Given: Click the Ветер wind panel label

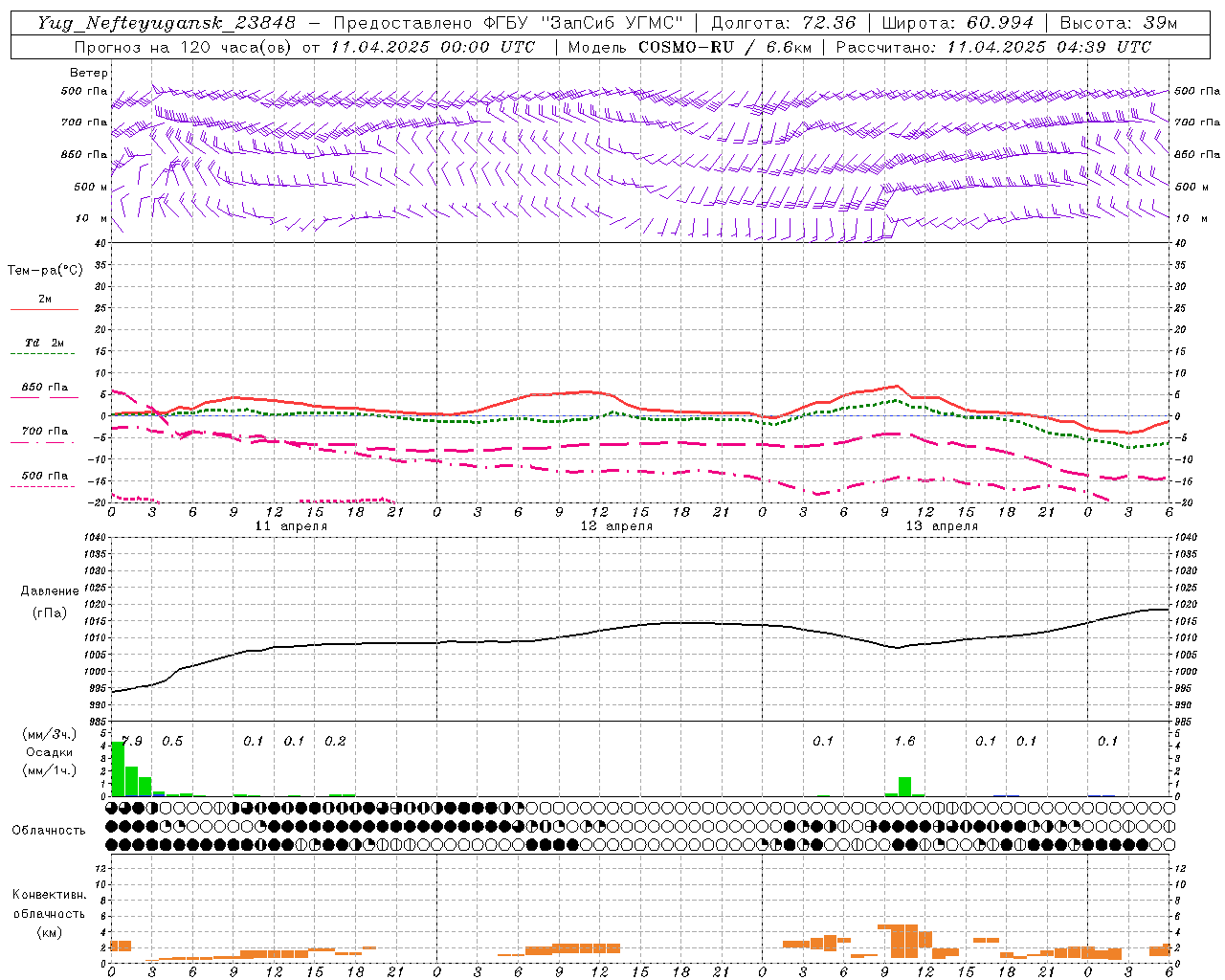Looking at the screenshot, I should pos(89,73).
